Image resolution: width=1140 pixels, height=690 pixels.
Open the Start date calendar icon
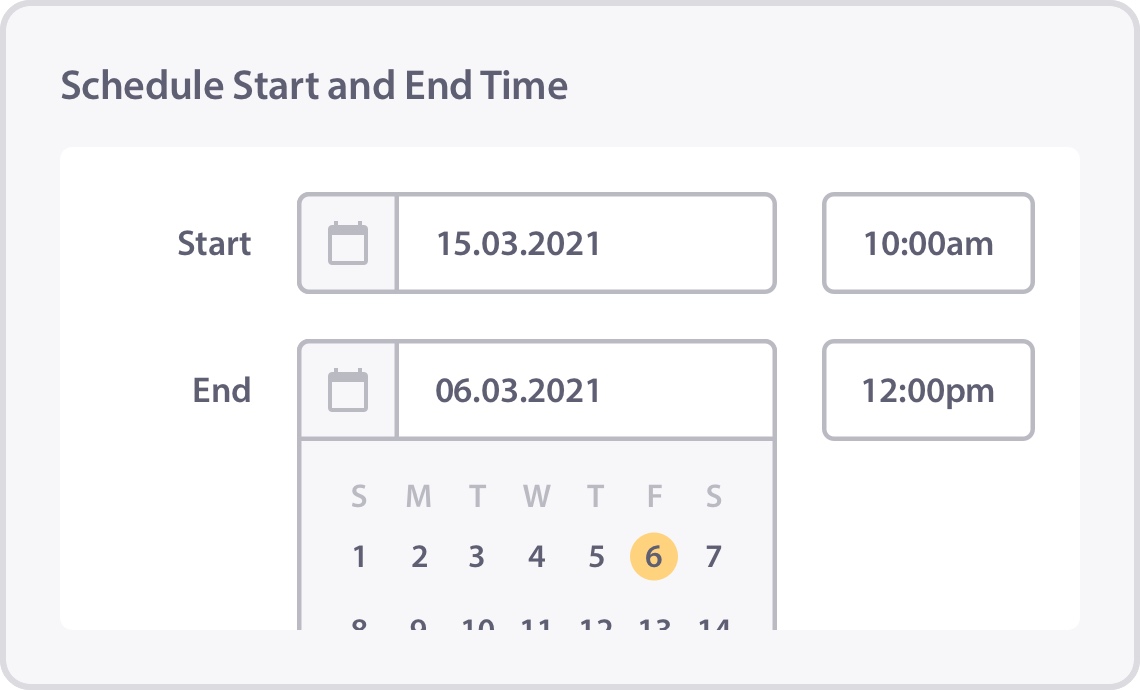point(348,244)
